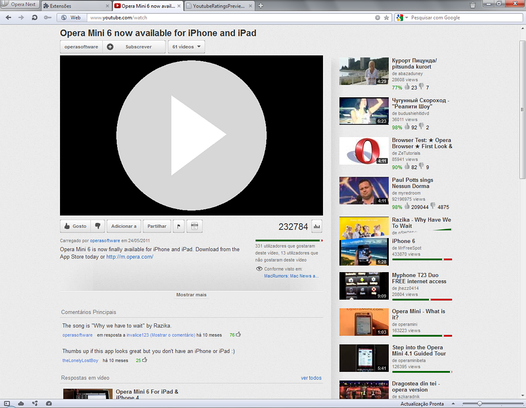Open the pitsunda kurort video thumbnail

(x=364, y=71)
